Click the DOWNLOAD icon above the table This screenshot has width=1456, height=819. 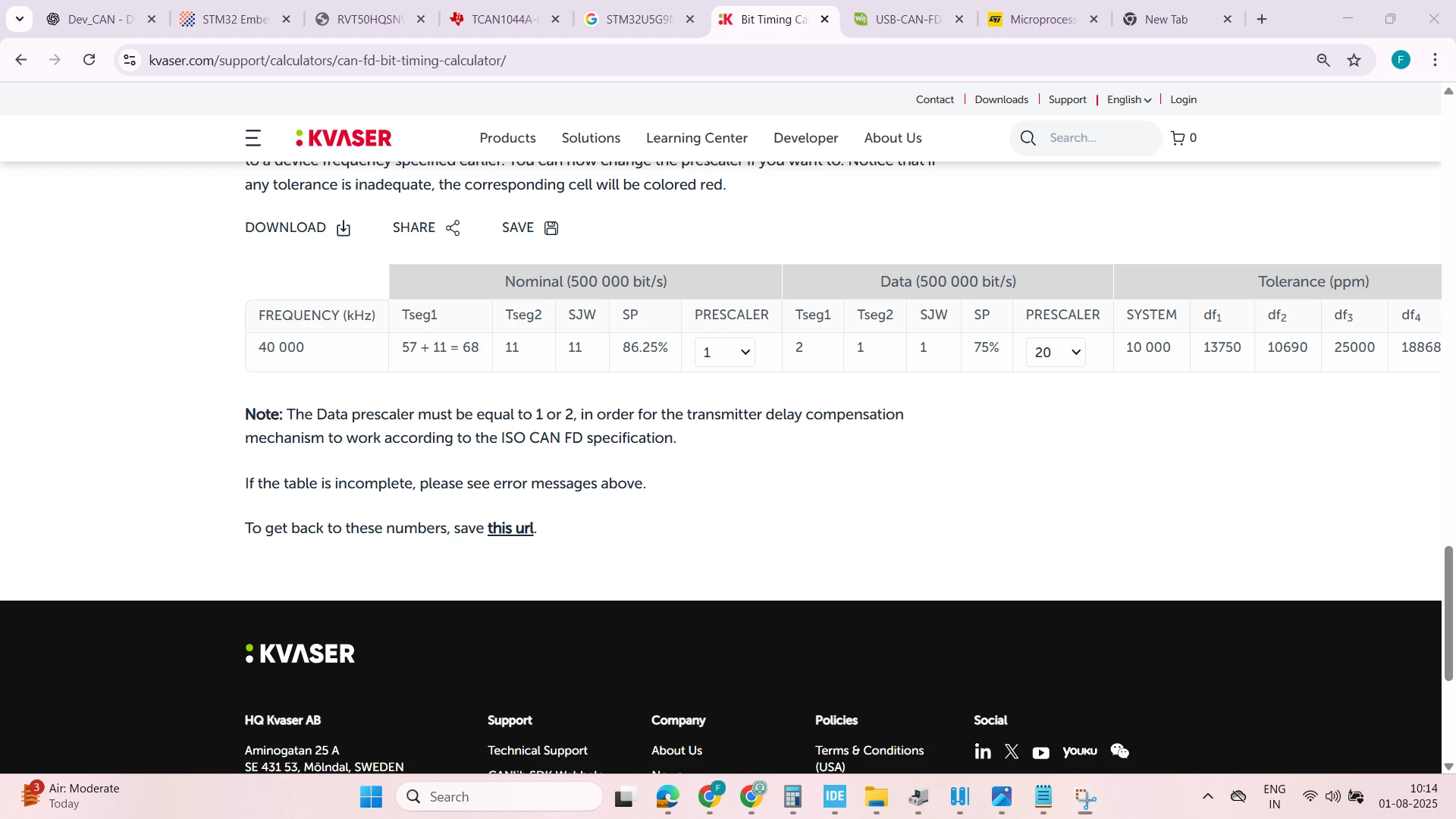coord(344,228)
